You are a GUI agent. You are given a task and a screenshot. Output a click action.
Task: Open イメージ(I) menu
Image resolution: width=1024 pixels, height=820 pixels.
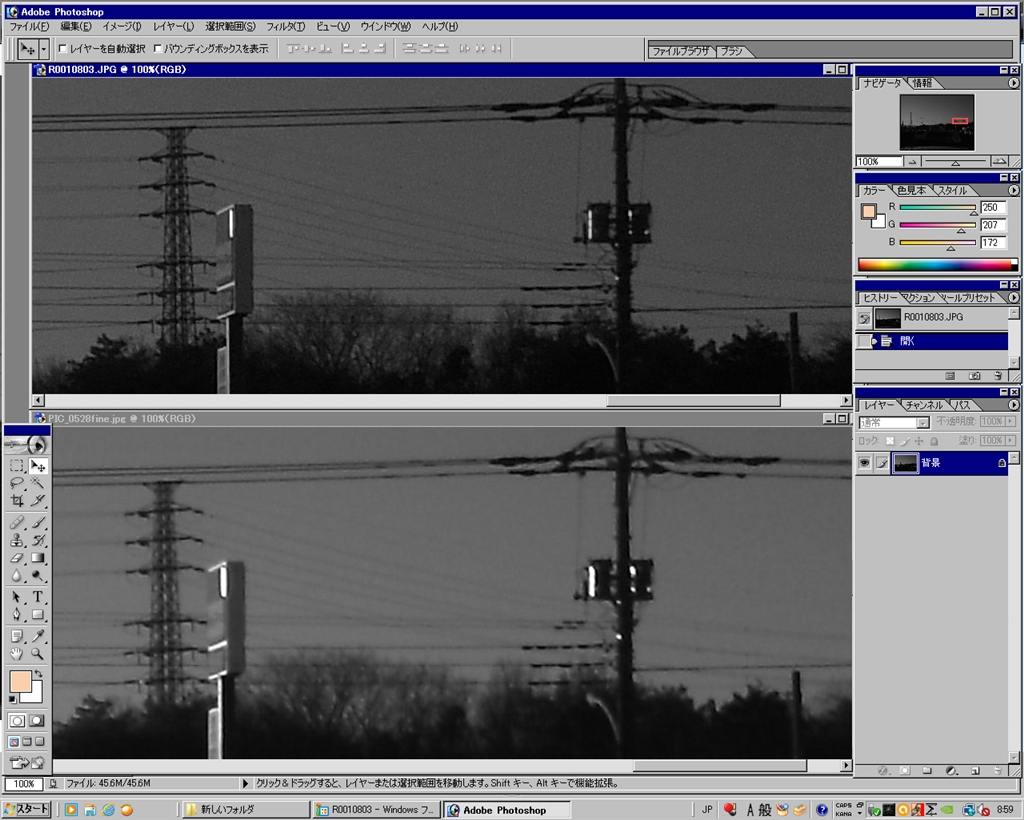pyautogui.click(x=121, y=26)
